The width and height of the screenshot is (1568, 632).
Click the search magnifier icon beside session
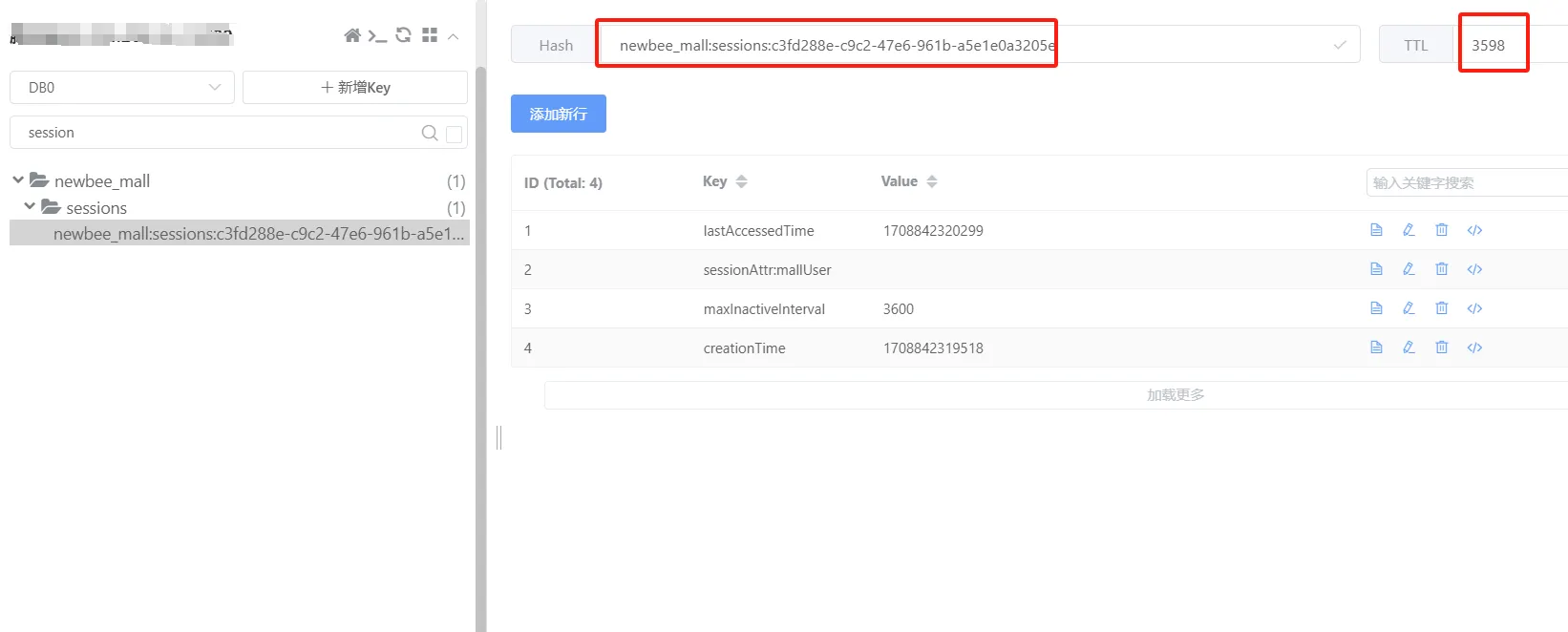(430, 133)
